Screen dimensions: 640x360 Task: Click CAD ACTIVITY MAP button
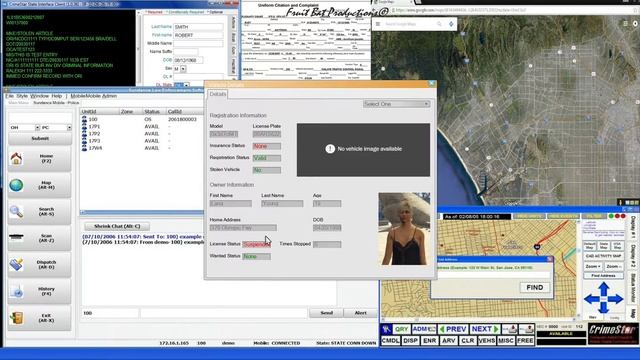click(x=603, y=256)
